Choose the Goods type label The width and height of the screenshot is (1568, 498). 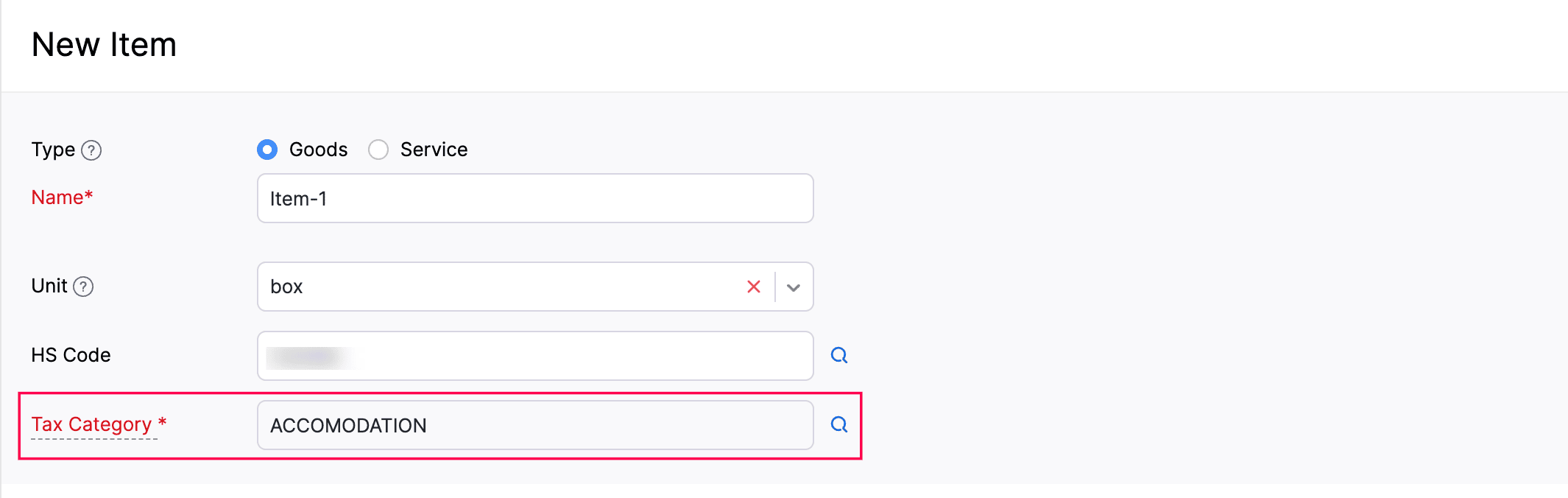(318, 150)
